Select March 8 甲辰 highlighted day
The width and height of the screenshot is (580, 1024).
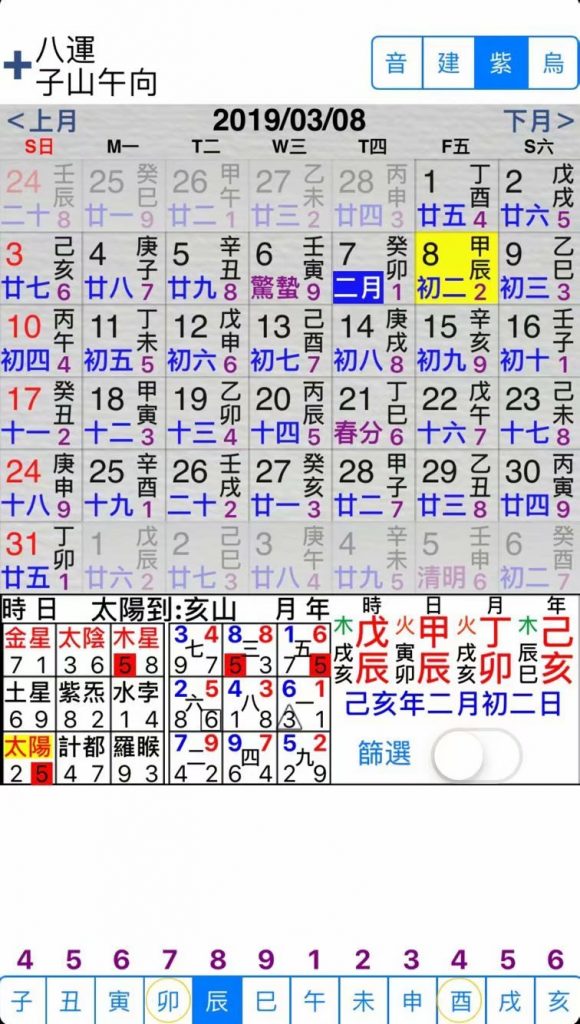[x=457, y=267]
